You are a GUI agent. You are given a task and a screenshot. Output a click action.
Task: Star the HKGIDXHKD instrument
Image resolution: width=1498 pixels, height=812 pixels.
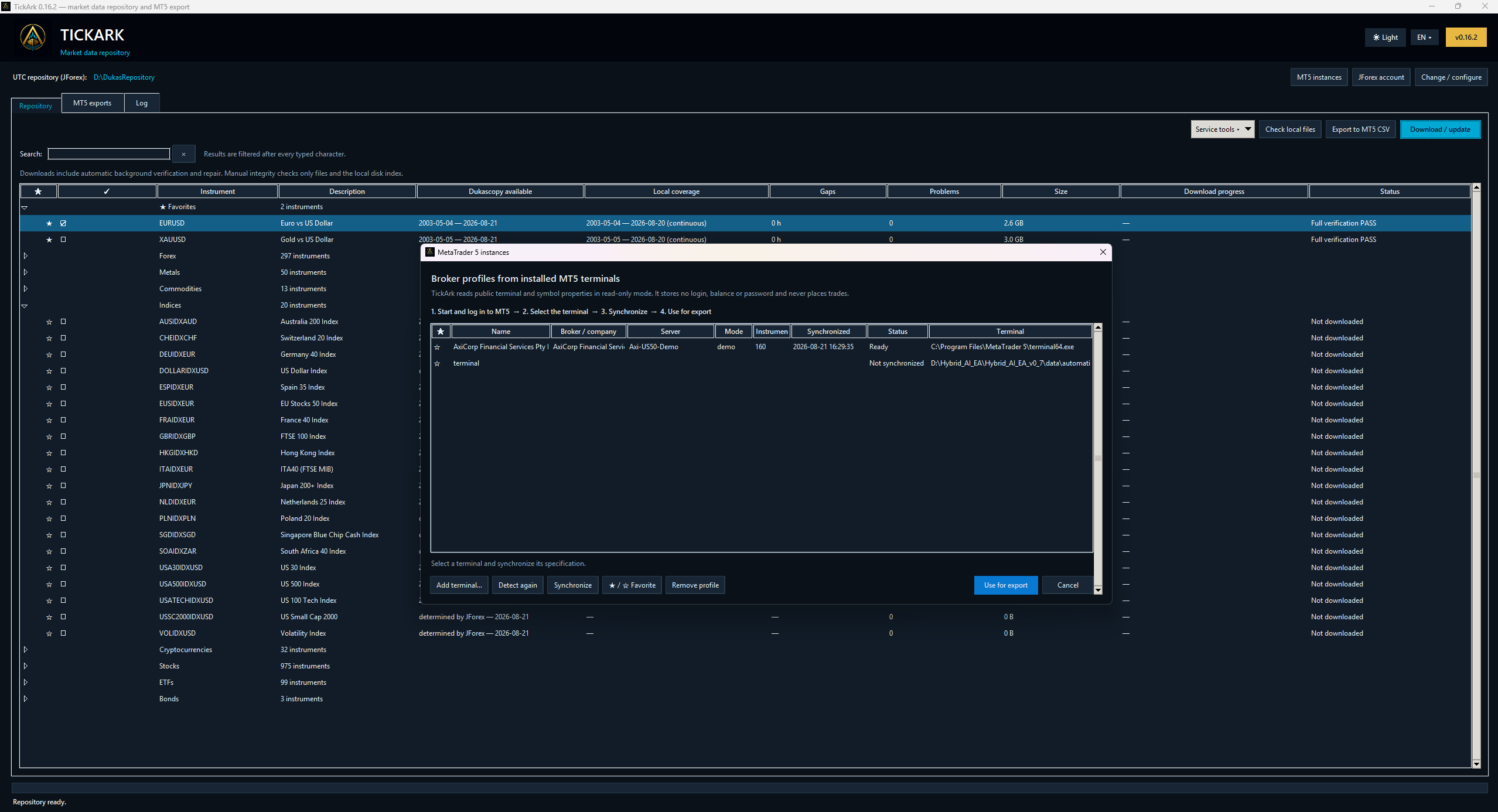[49, 453]
